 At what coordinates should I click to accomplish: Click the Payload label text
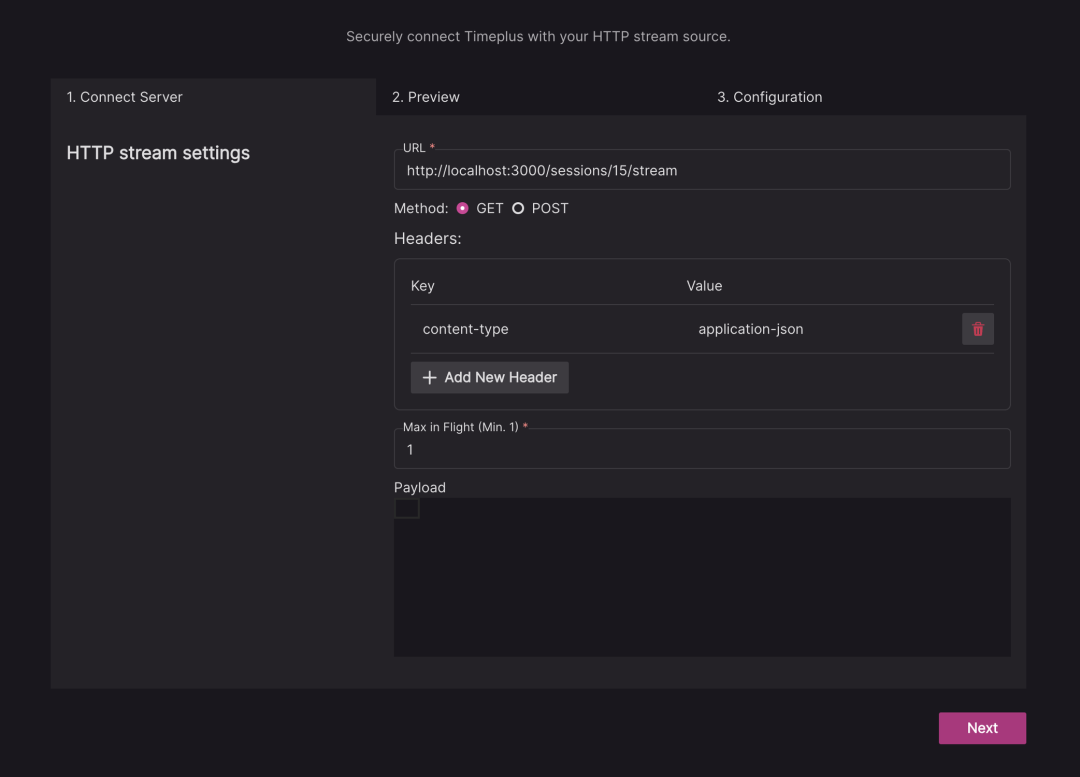[420, 487]
